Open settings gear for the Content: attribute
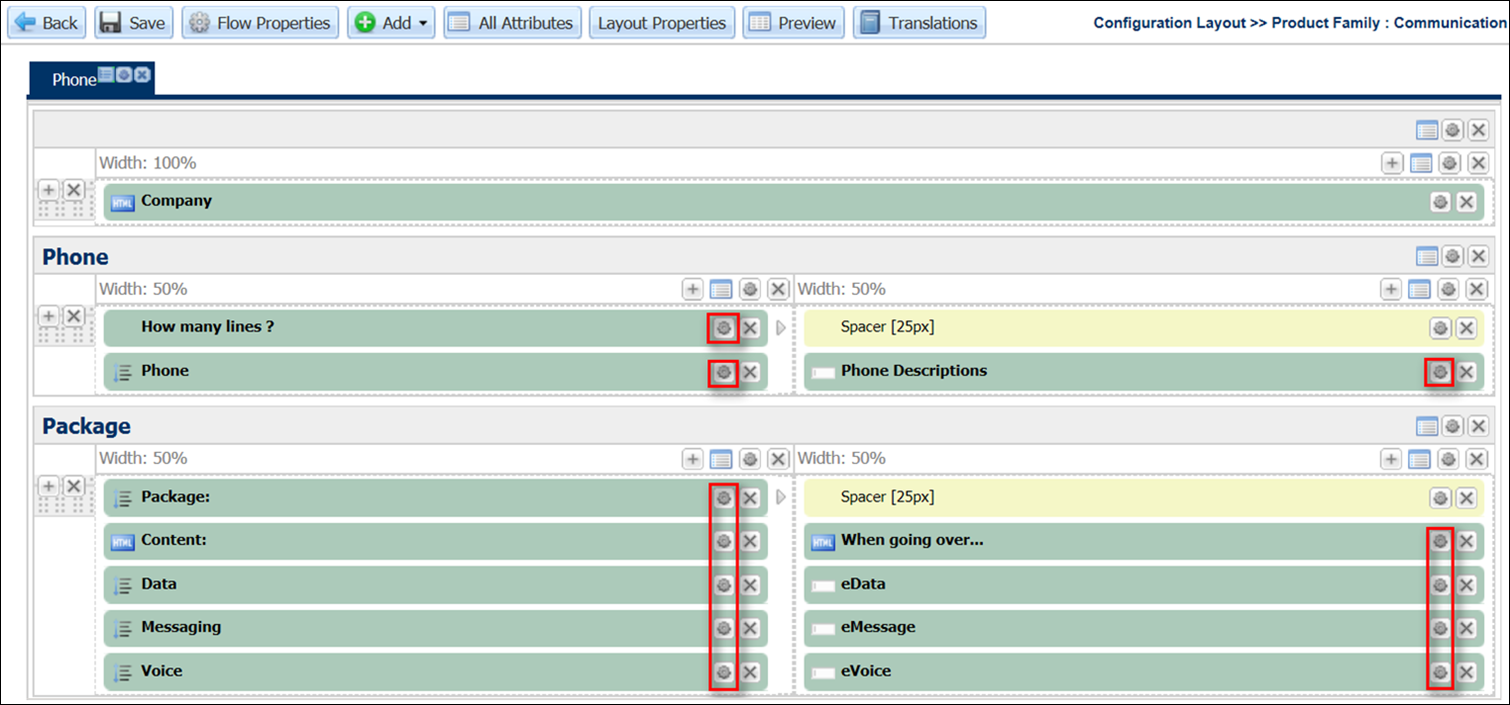1510x705 pixels. point(724,540)
